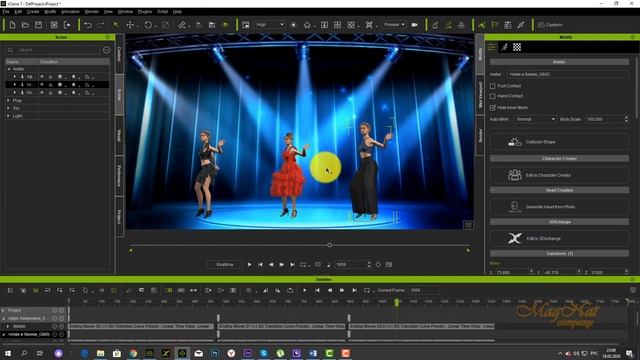This screenshot has width=640, height=360.
Task: Open File Explorer from taskbar
Action: (100, 353)
